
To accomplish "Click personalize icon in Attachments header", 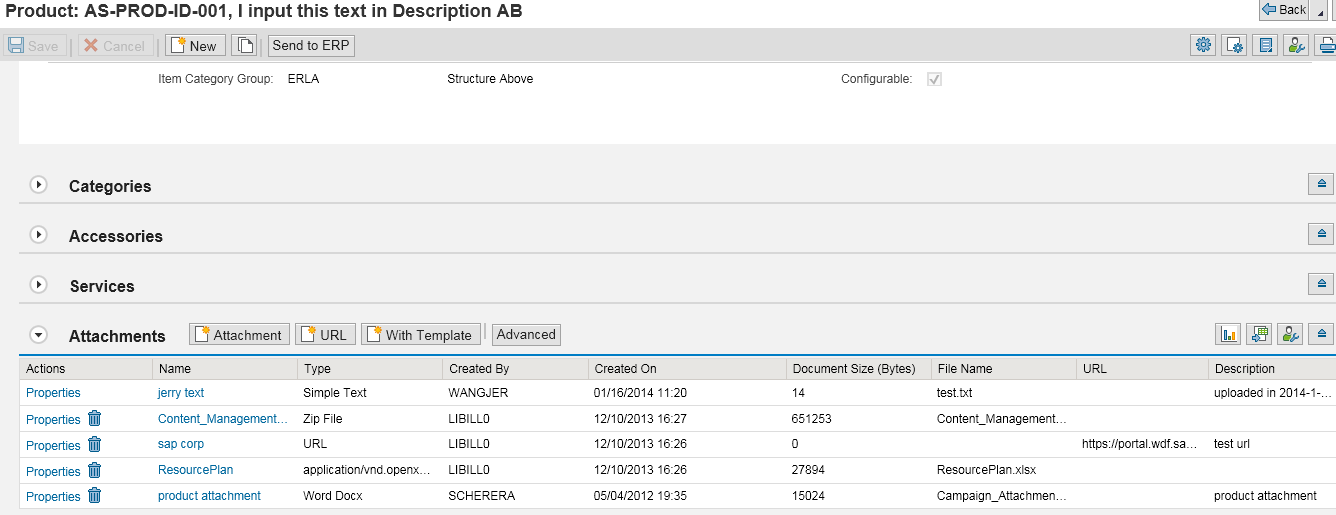I will tap(1290, 334).
